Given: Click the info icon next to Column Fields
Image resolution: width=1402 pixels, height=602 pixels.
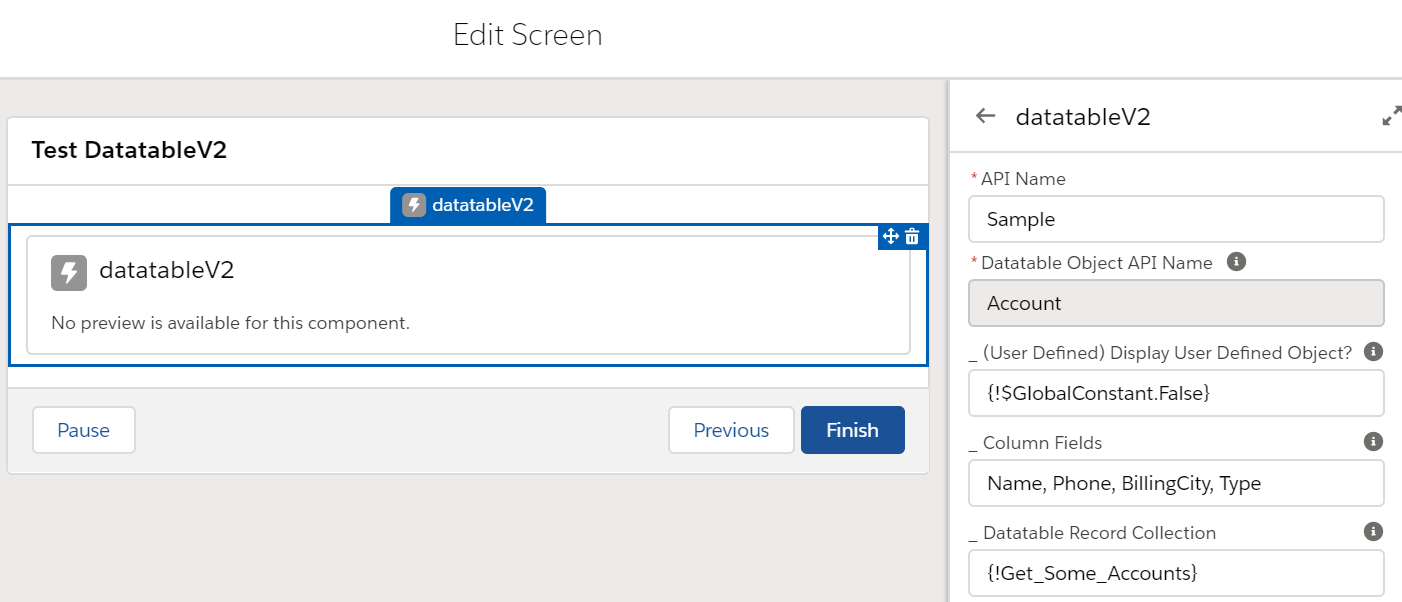Looking at the screenshot, I should [1372, 441].
